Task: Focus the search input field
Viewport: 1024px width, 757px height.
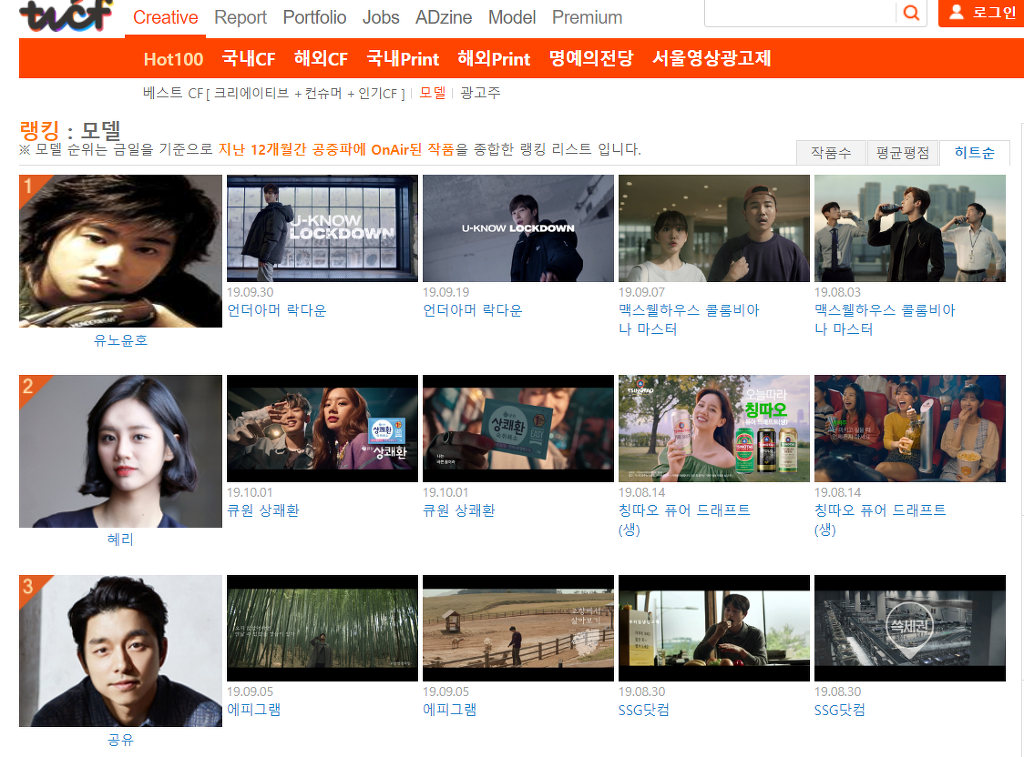Action: coord(801,12)
